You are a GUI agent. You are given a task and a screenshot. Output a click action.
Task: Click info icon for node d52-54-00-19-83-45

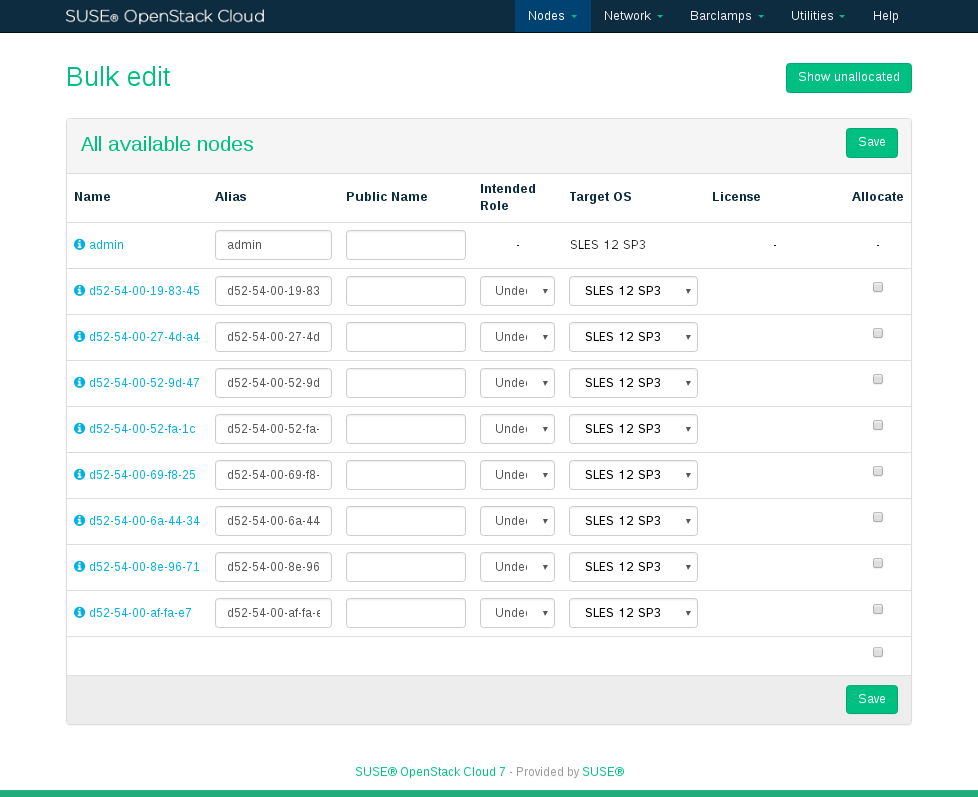[80, 291]
